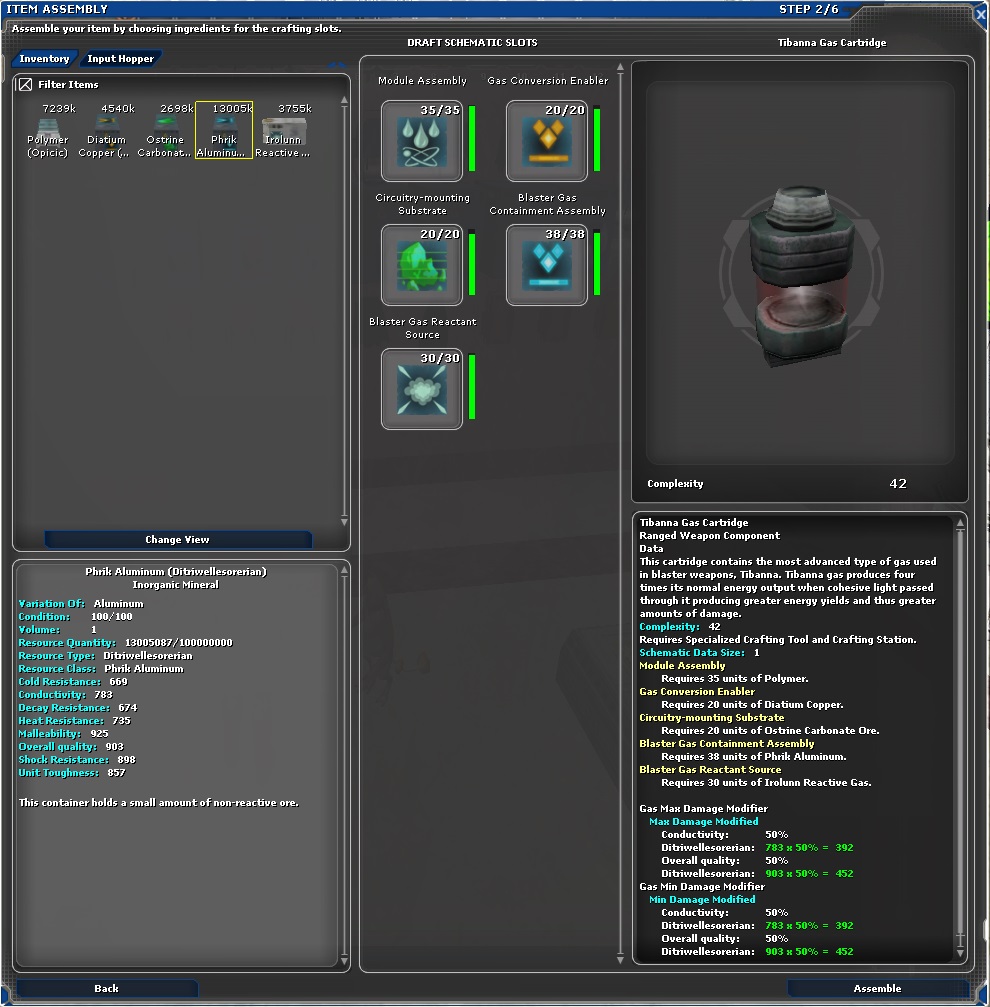Click the Back button

(106, 988)
